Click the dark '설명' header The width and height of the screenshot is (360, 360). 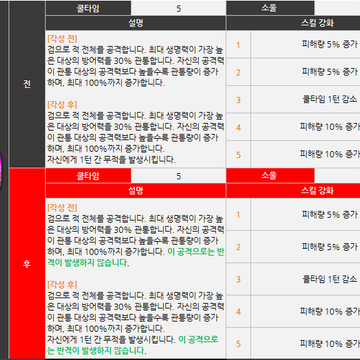coord(136,23)
